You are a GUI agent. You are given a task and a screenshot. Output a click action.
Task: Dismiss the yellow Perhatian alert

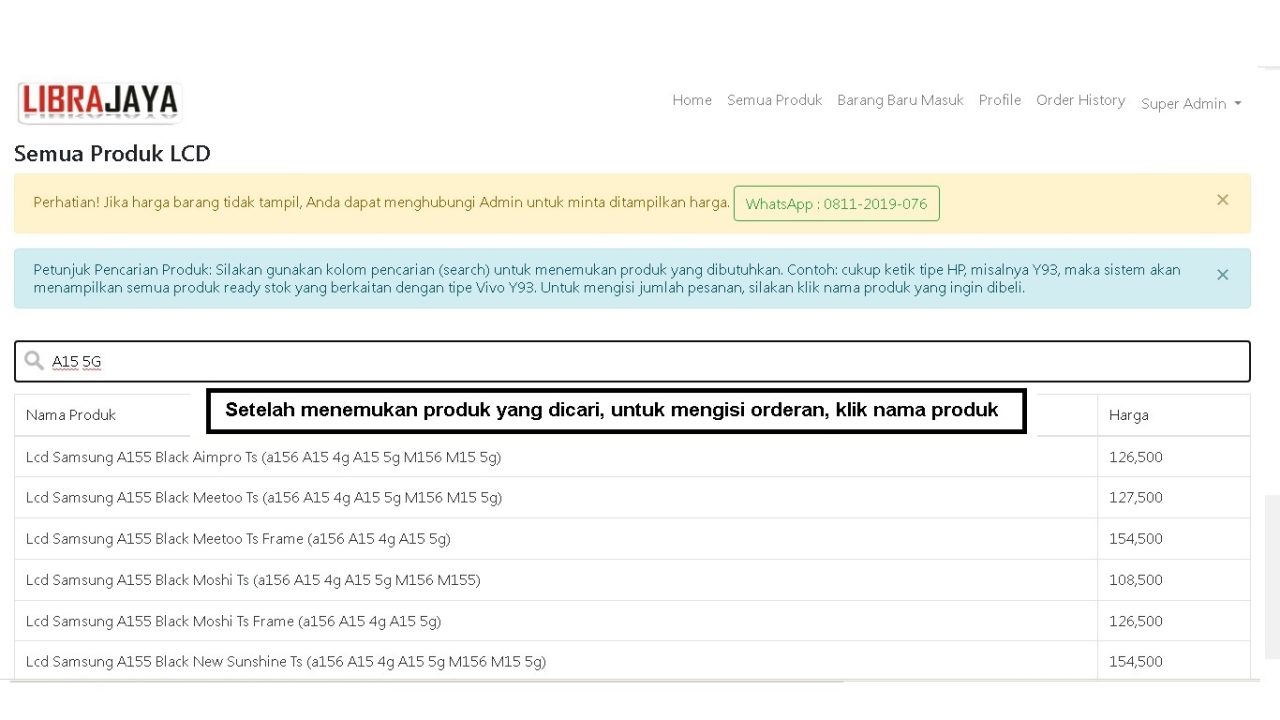(x=1222, y=200)
